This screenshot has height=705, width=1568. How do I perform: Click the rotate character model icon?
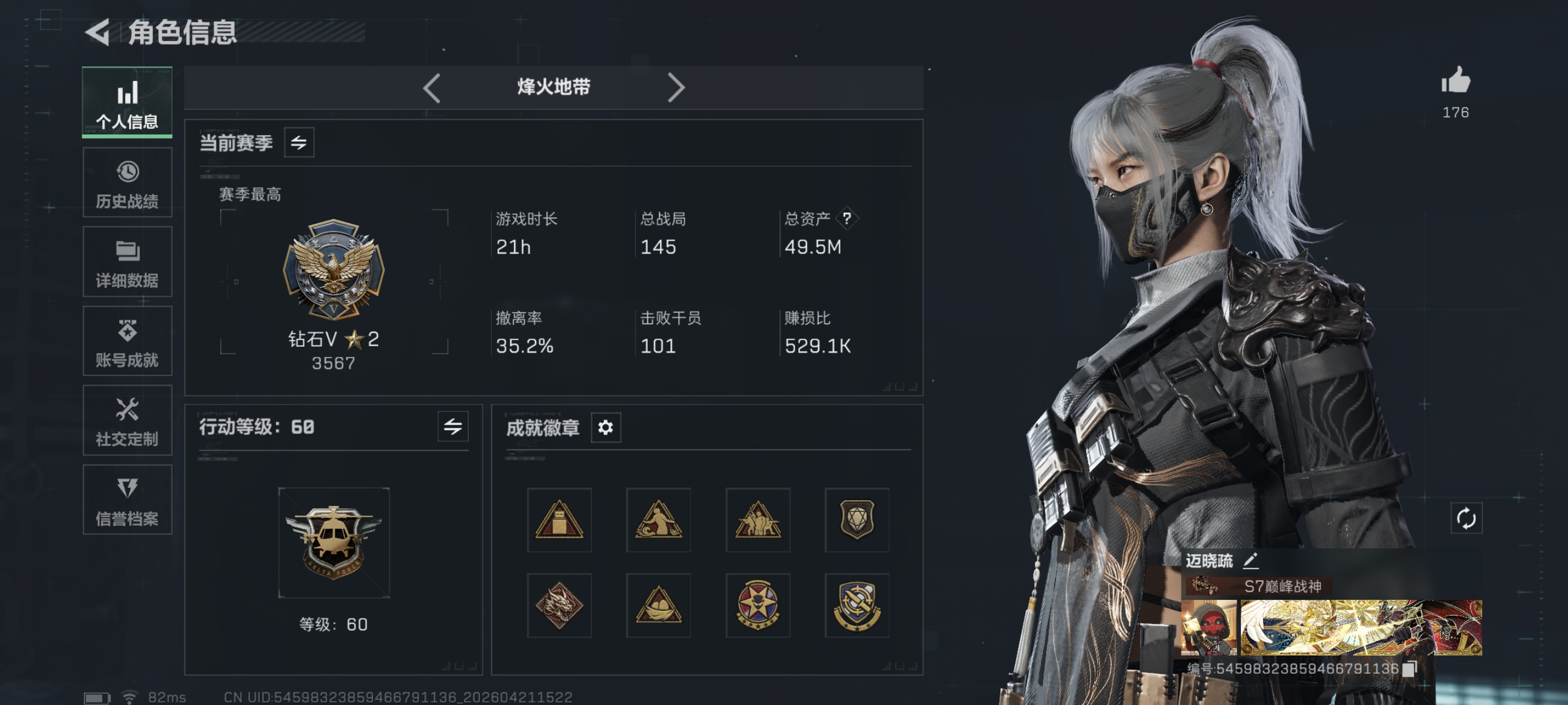[1466, 518]
